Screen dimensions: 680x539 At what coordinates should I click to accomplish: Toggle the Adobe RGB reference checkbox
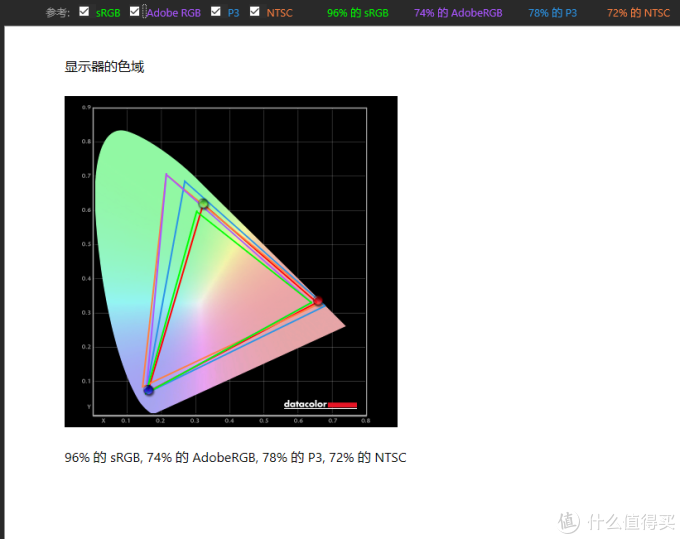[x=134, y=12]
